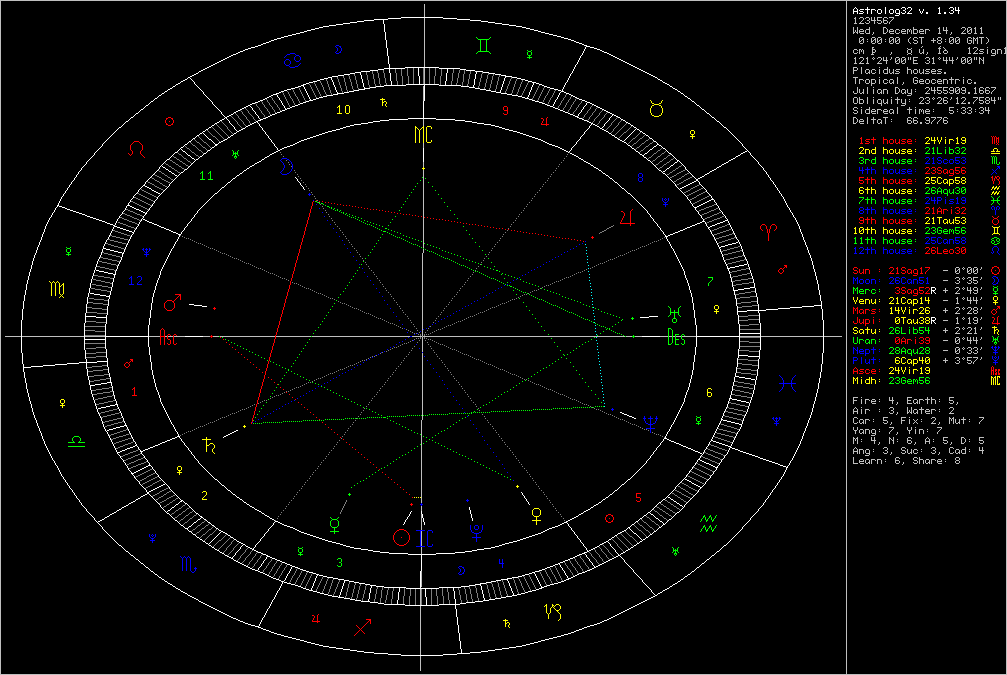
Task: Select the red Sagittarius arrow sign in the outer ring
Action: (x=362, y=627)
